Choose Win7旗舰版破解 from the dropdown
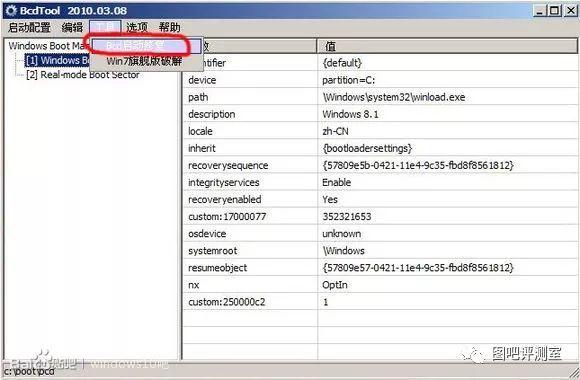Image resolution: width=580 pixels, height=380 pixels. pos(144,61)
